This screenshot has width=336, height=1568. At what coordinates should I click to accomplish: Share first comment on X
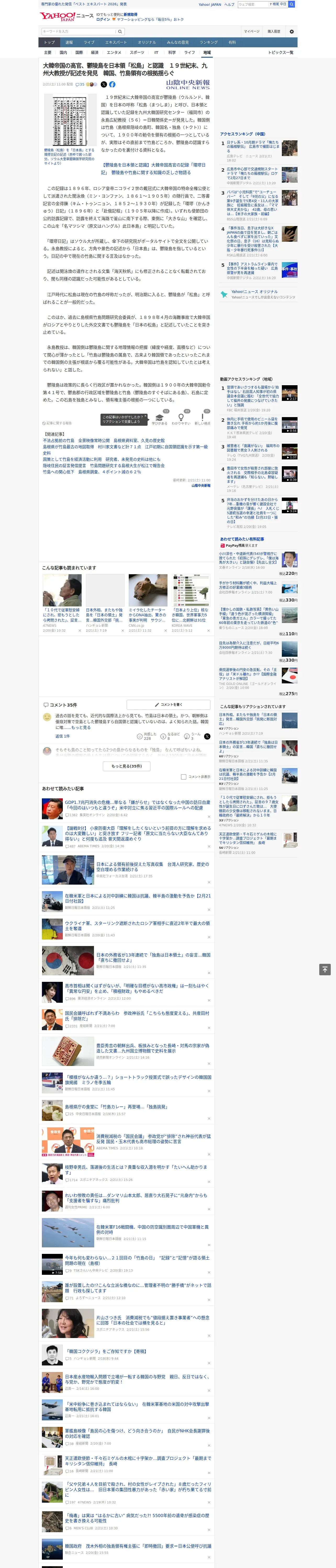(207, 736)
